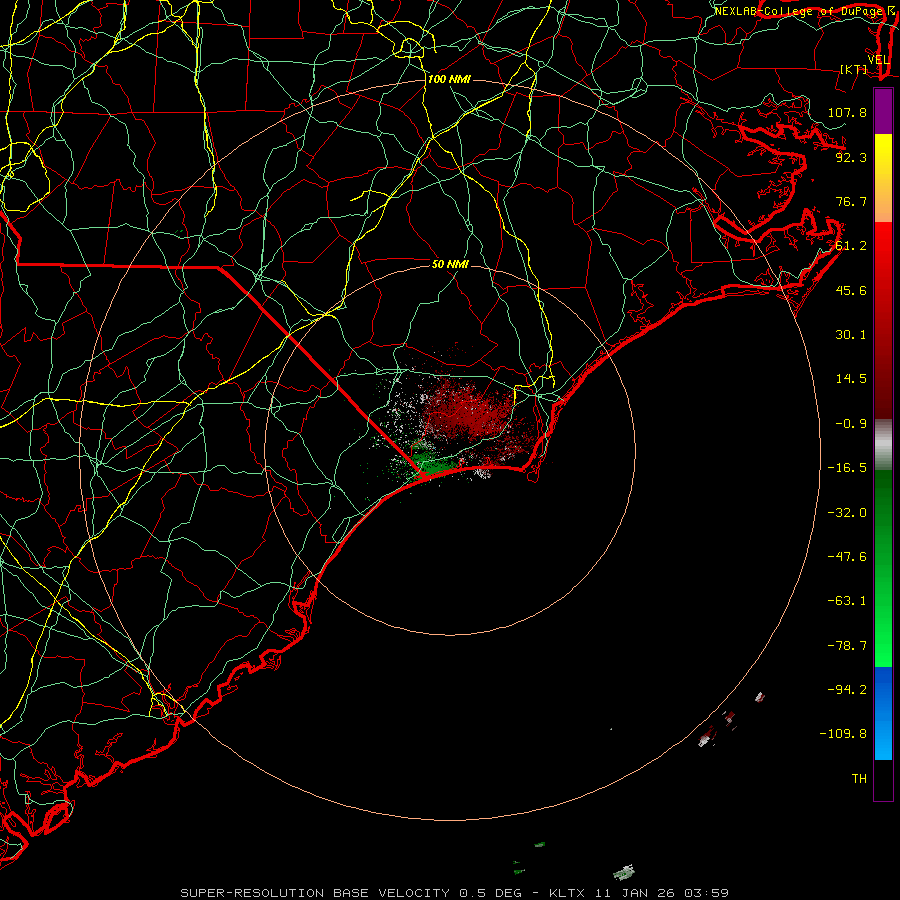Select the -94.2 legend value

pos(847,690)
